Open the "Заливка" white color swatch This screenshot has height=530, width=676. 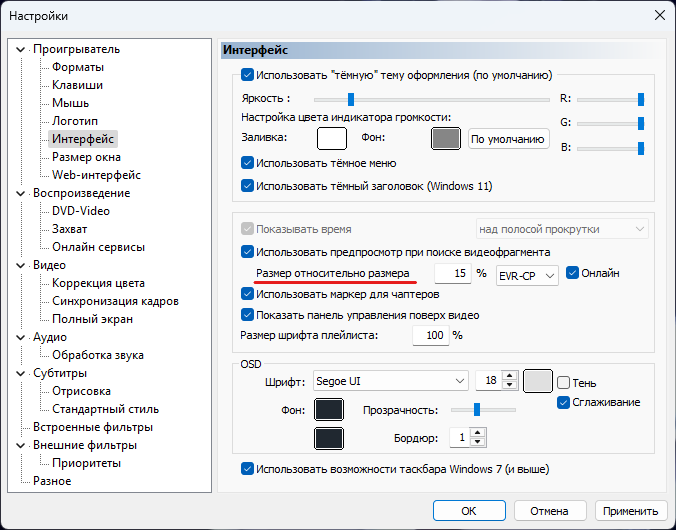pos(332,139)
